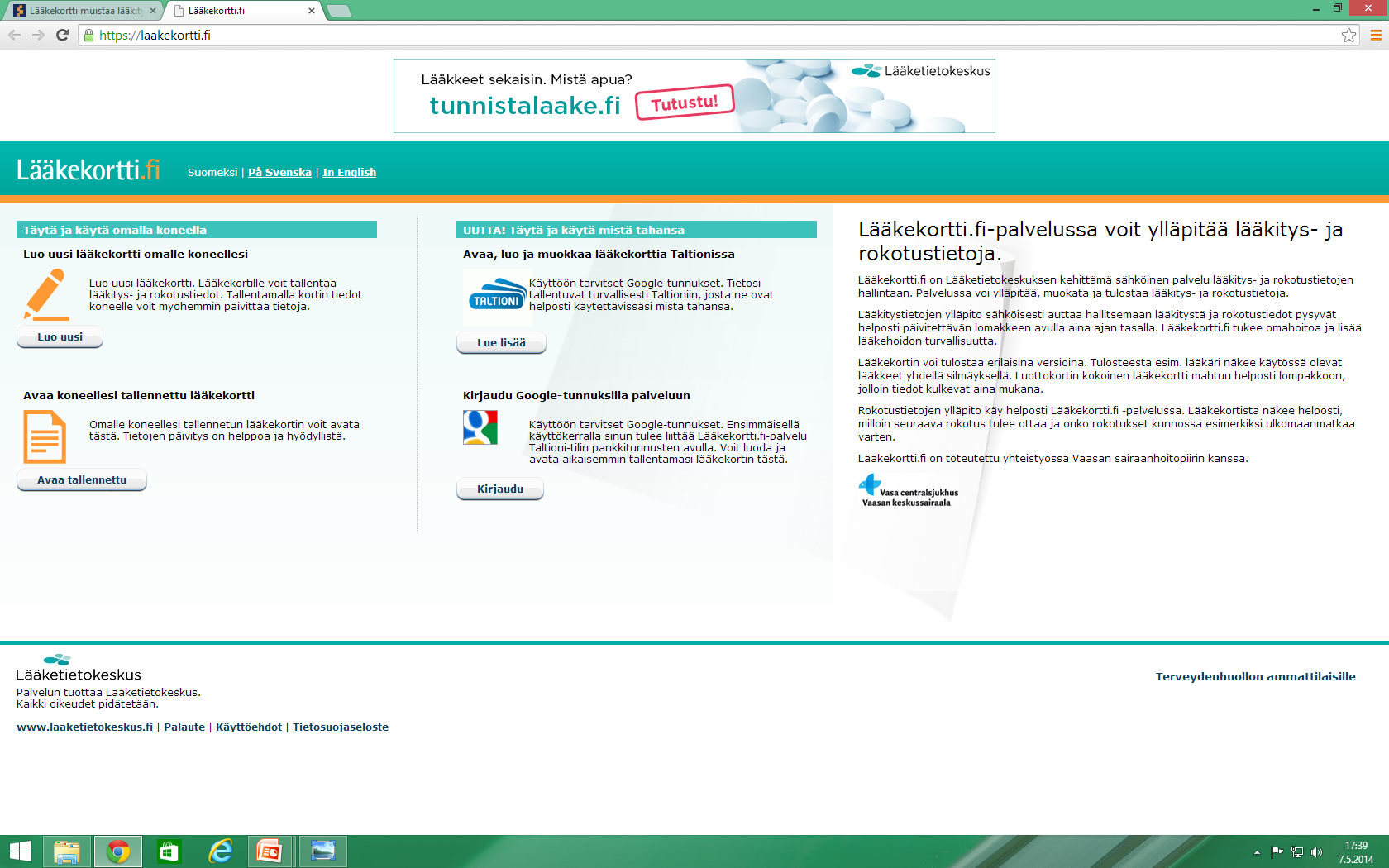
Task: Click the Google account icon
Action: click(480, 427)
